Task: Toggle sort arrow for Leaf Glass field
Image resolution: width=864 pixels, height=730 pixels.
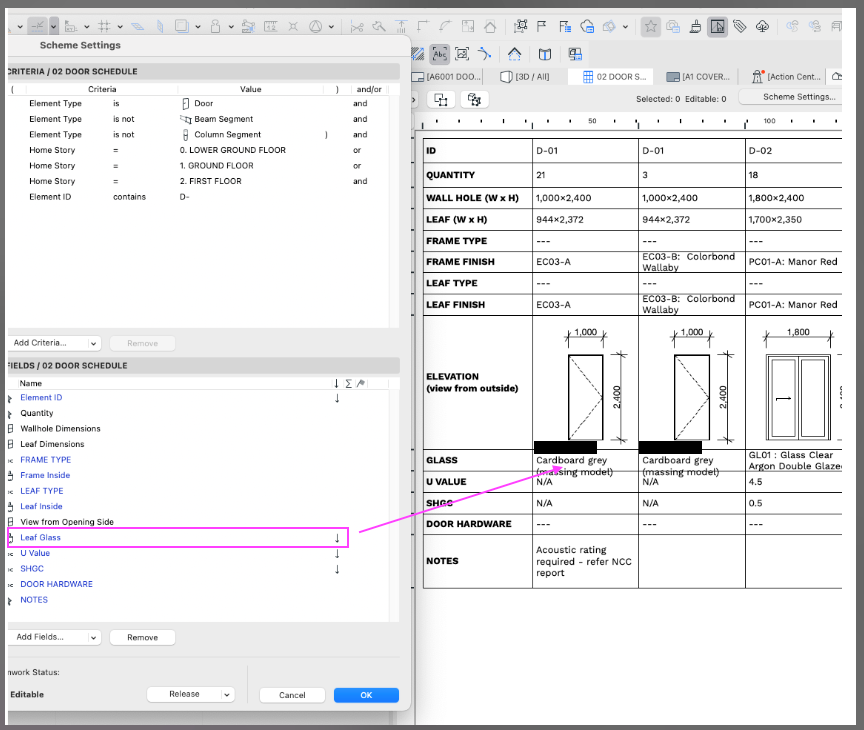Action: click(x=336, y=538)
